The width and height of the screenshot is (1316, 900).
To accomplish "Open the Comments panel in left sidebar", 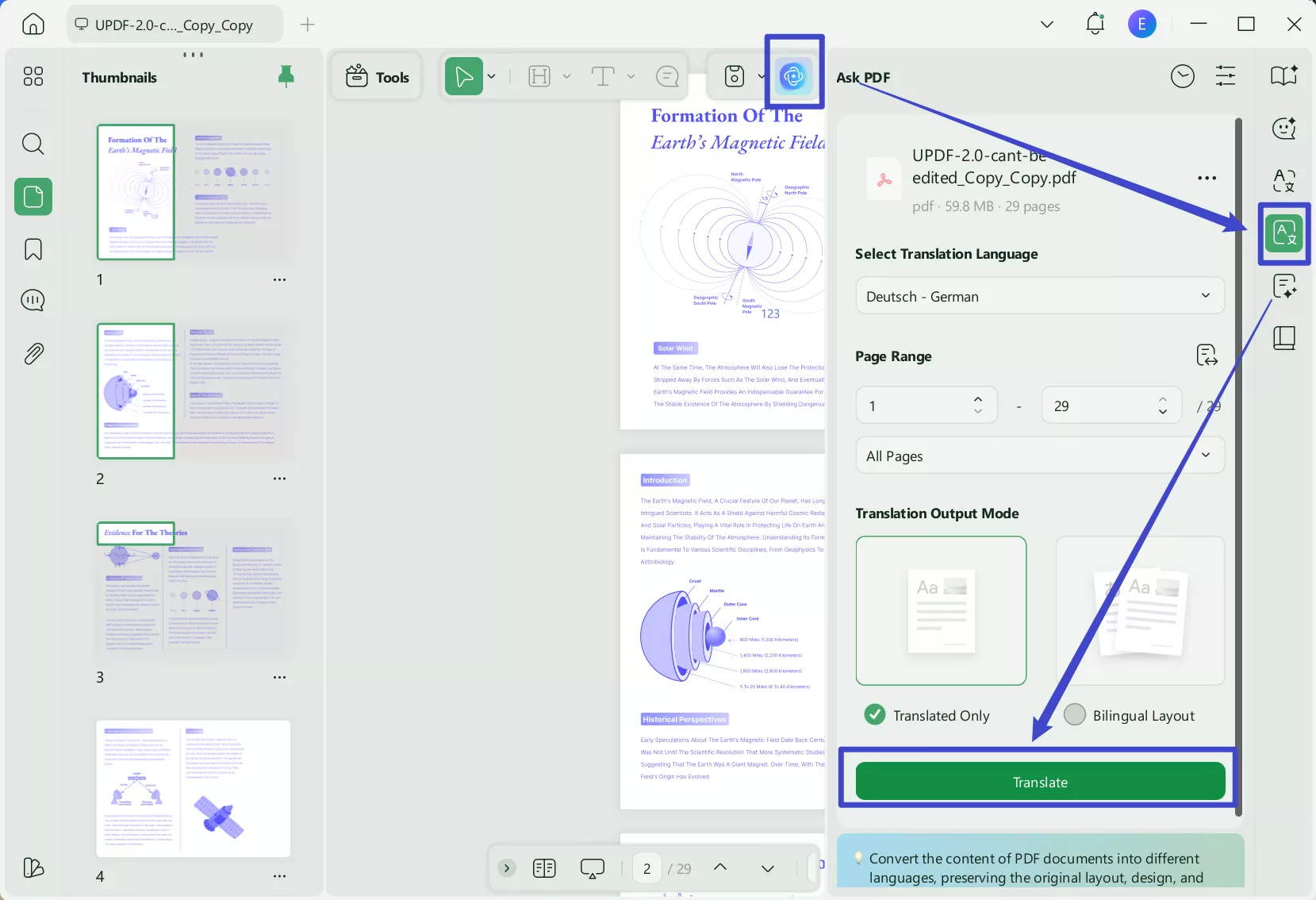I will 33,301.
